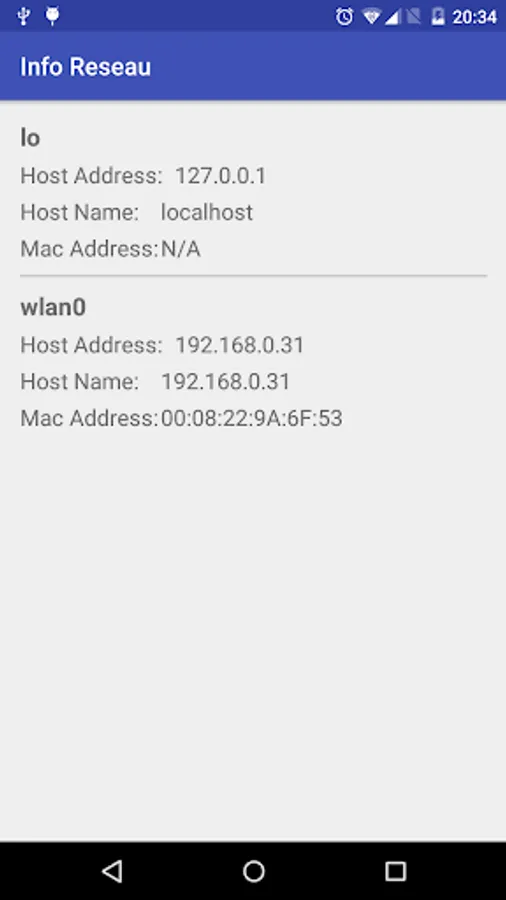Tap the 20:34 clock in status bar
The width and height of the screenshot is (506, 900).
[474, 17]
